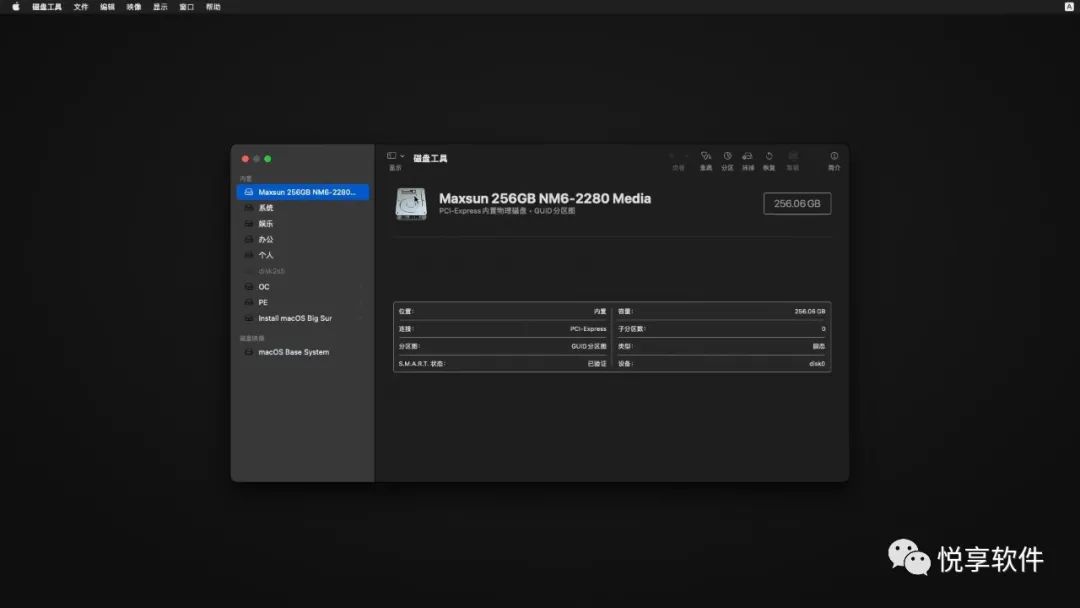1080x608 pixels.
Task: Open the 帮助 menu
Action: click(214, 7)
